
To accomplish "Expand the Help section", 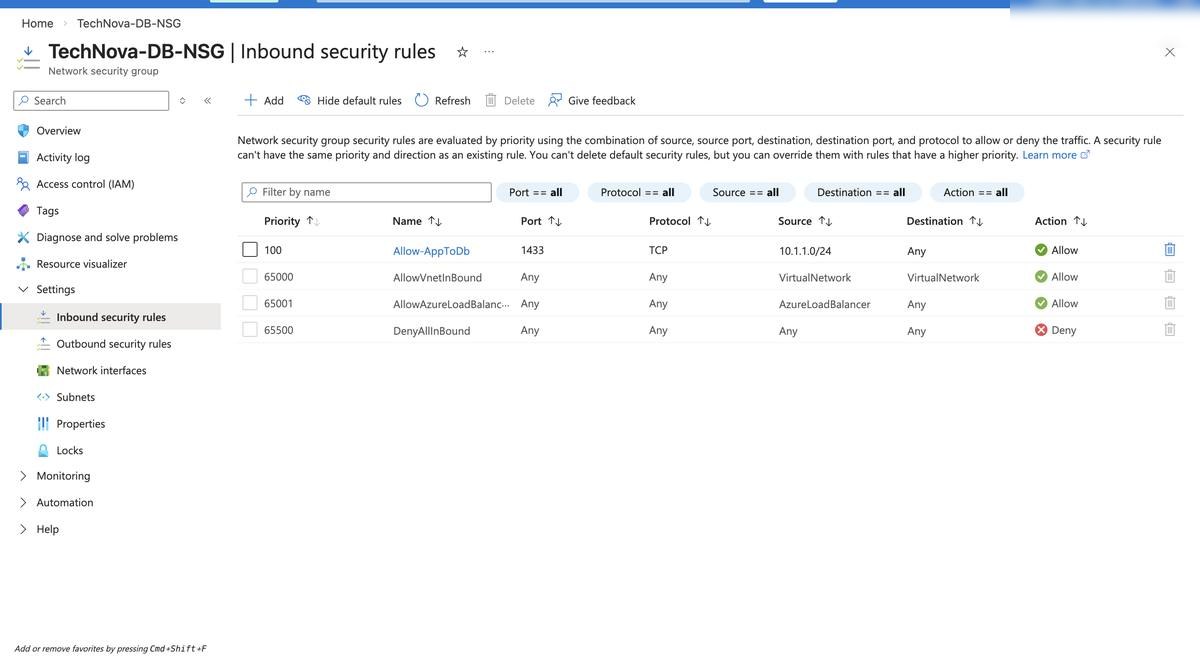I will coord(23,529).
